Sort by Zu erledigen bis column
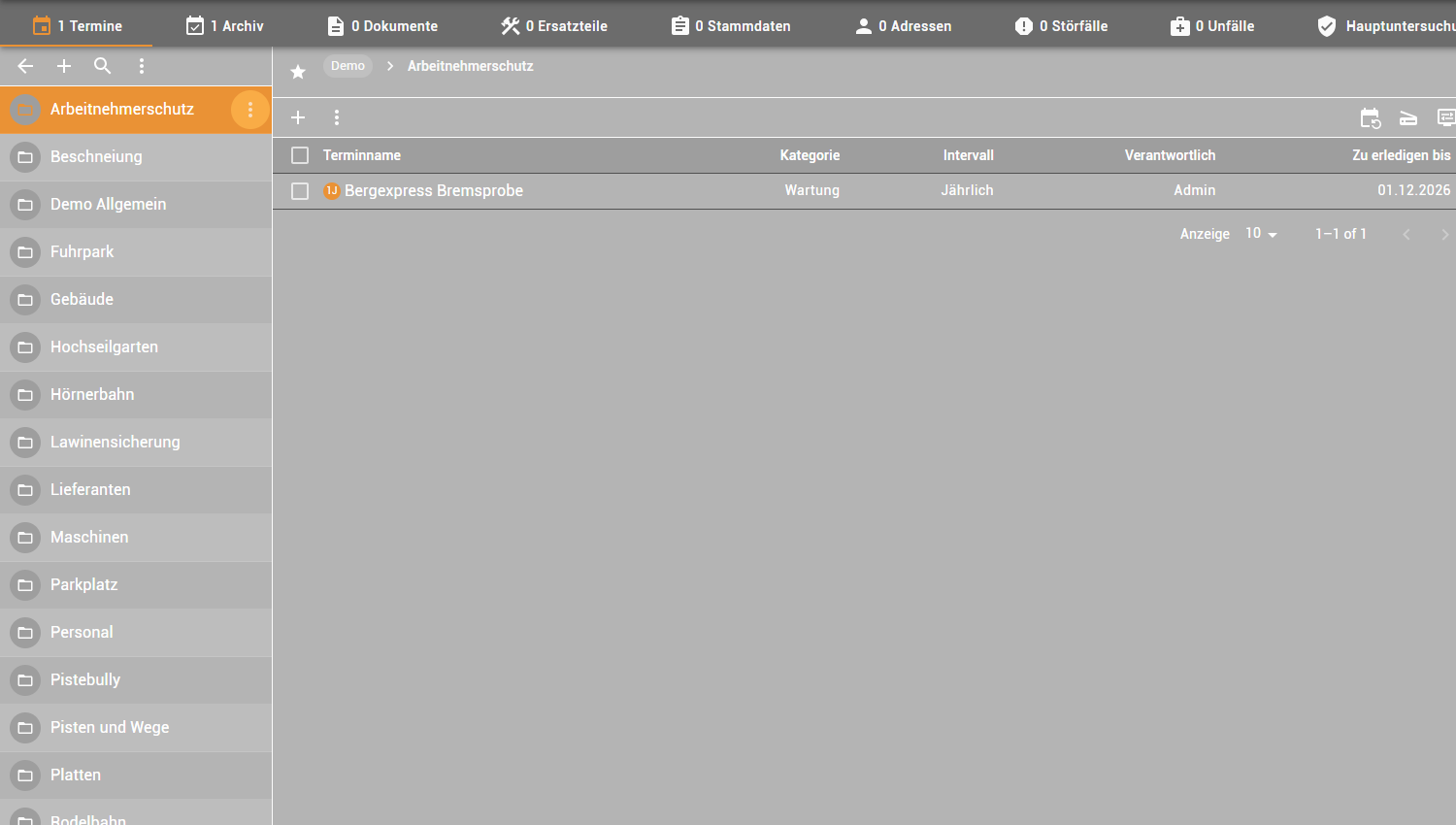Viewport: 1456px width, 825px height. tap(1401, 155)
